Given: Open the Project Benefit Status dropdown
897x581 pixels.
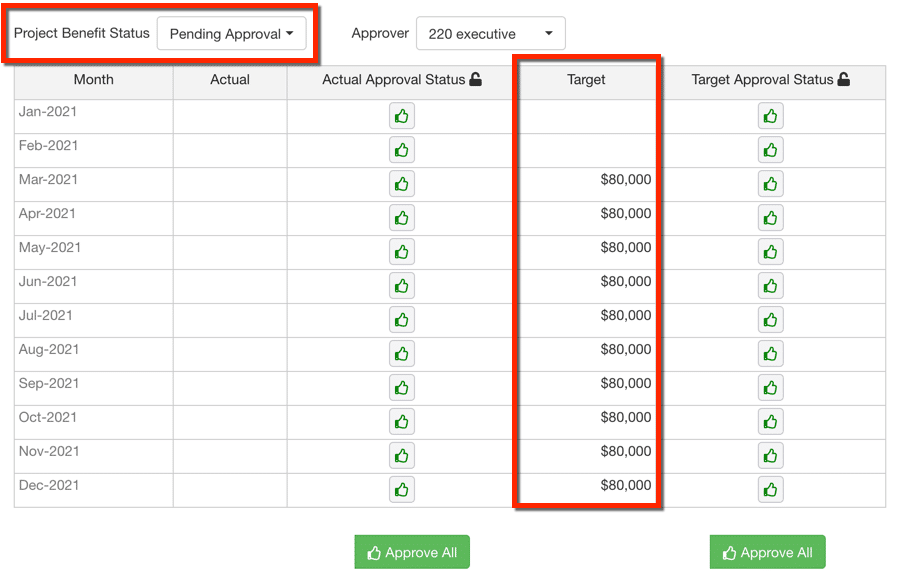Looking at the screenshot, I should coord(232,33).
